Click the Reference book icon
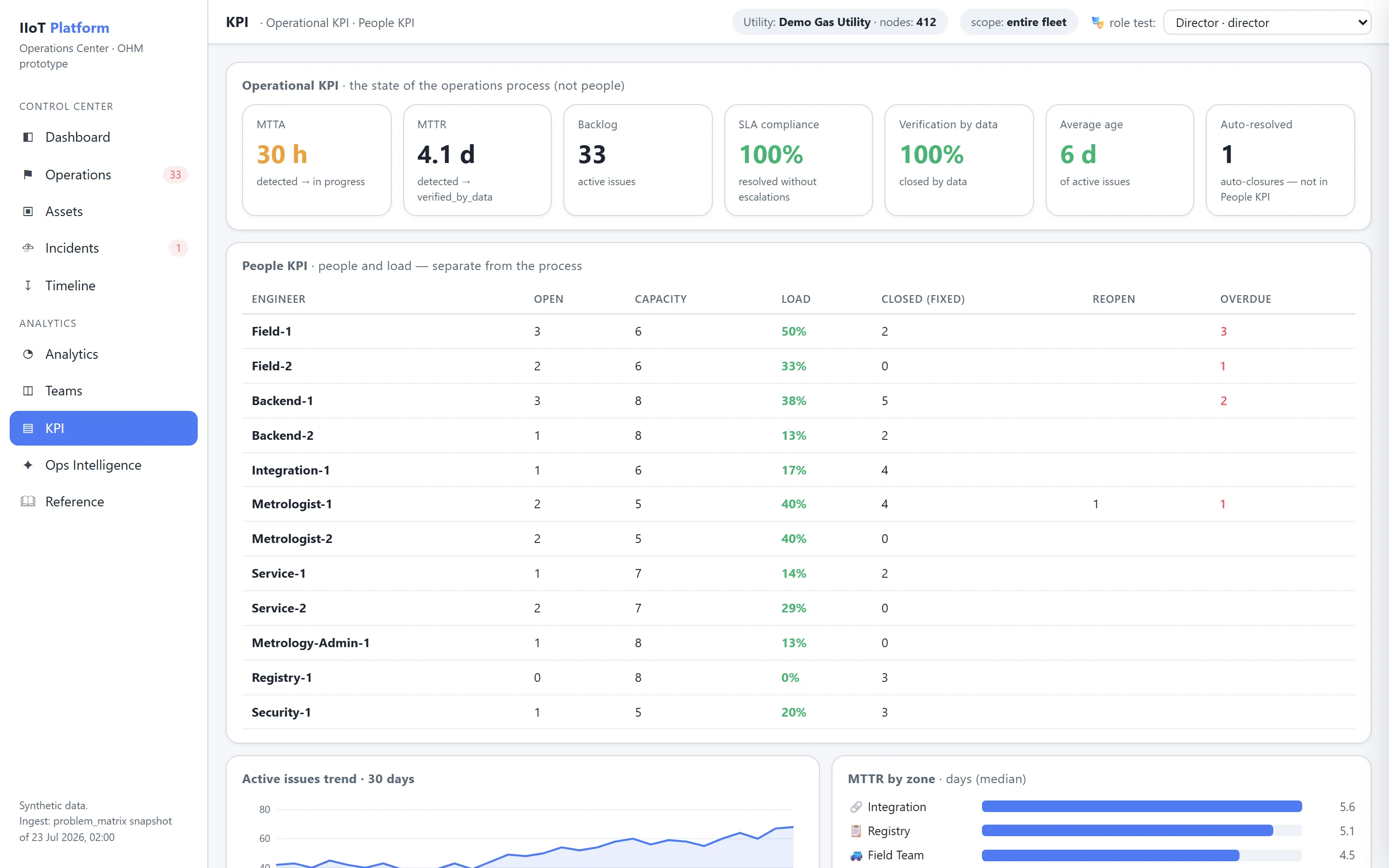The width and height of the screenshot is (1389, 868). tap(27, 502)
